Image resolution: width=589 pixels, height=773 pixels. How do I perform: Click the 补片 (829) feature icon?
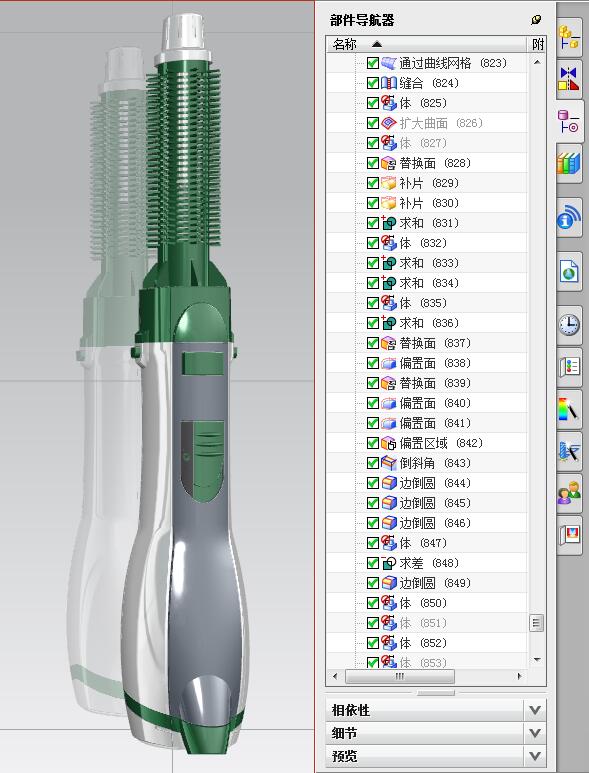click(389, 183)
